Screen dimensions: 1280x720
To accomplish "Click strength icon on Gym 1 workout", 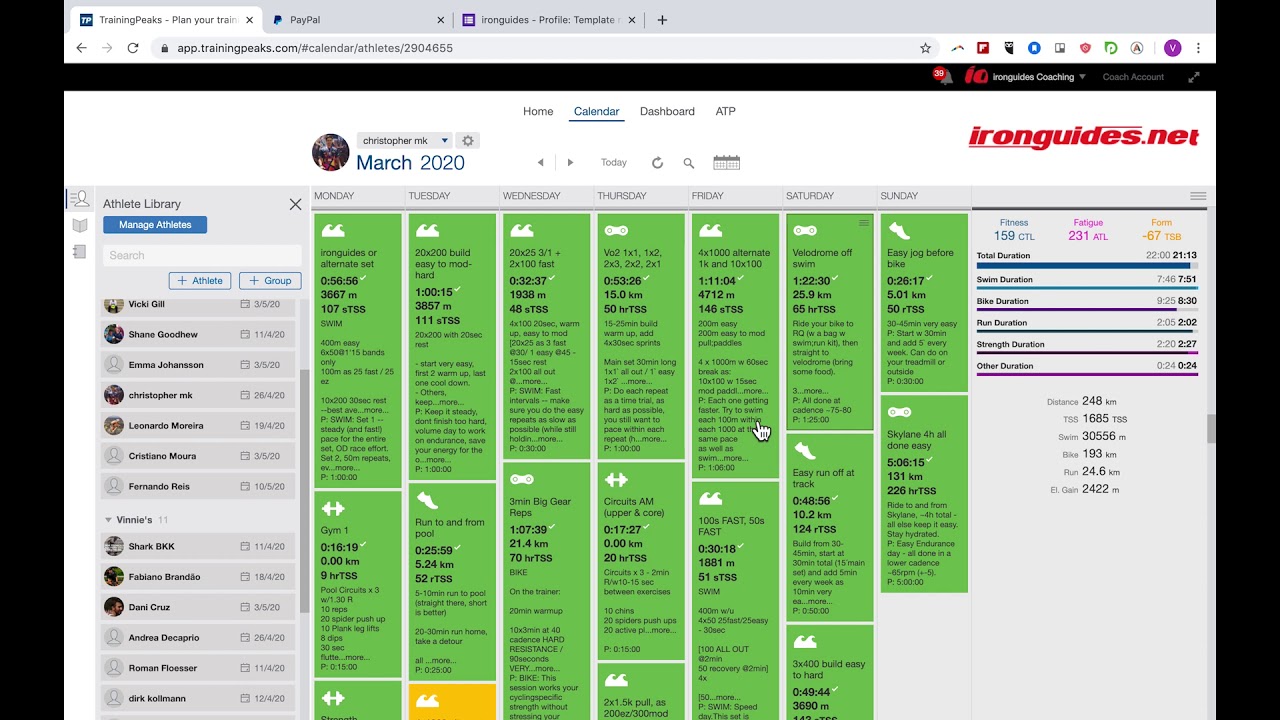I will (332, 508).
